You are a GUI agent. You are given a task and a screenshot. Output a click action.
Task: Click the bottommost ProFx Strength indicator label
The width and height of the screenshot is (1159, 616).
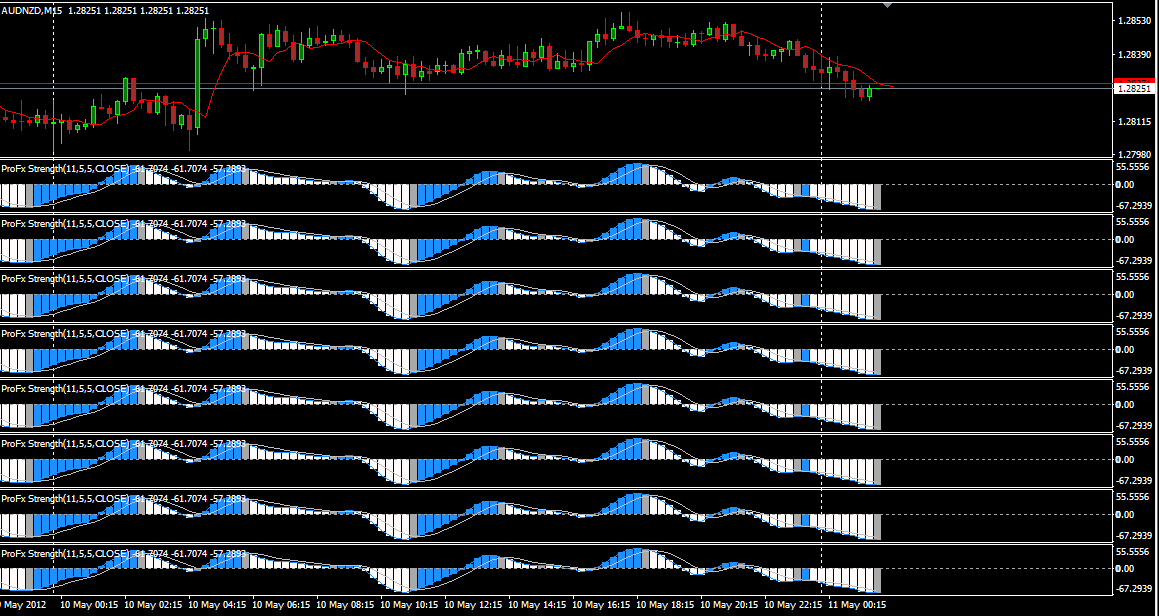[123, 553]
